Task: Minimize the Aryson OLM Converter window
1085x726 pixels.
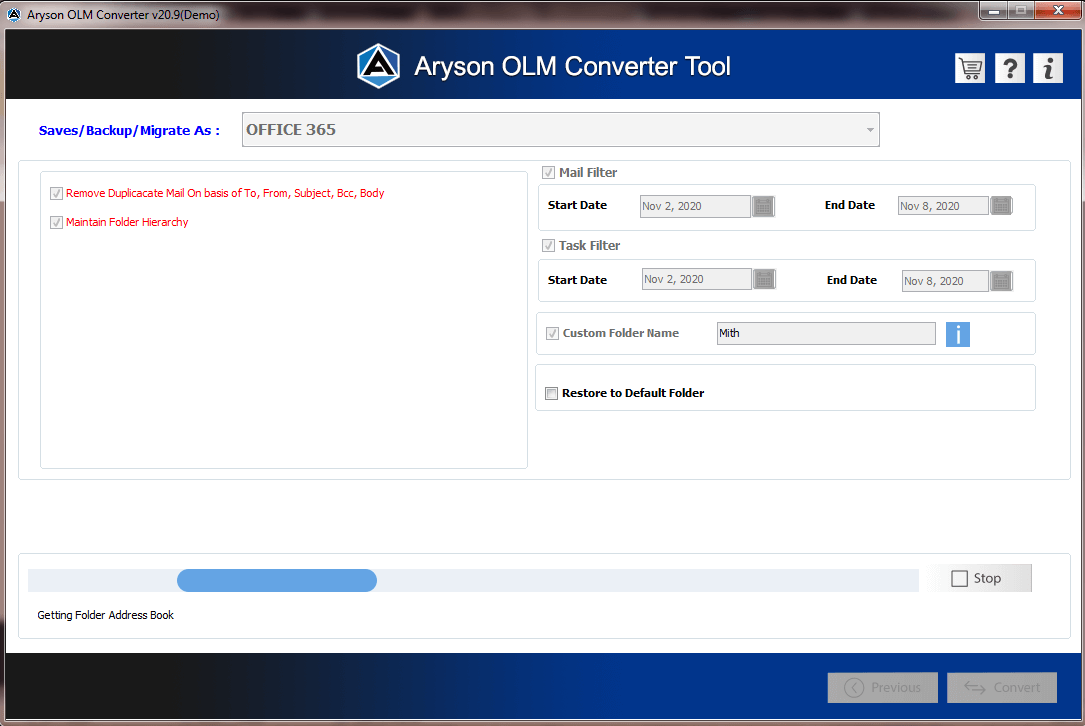Action: point(994,10)
